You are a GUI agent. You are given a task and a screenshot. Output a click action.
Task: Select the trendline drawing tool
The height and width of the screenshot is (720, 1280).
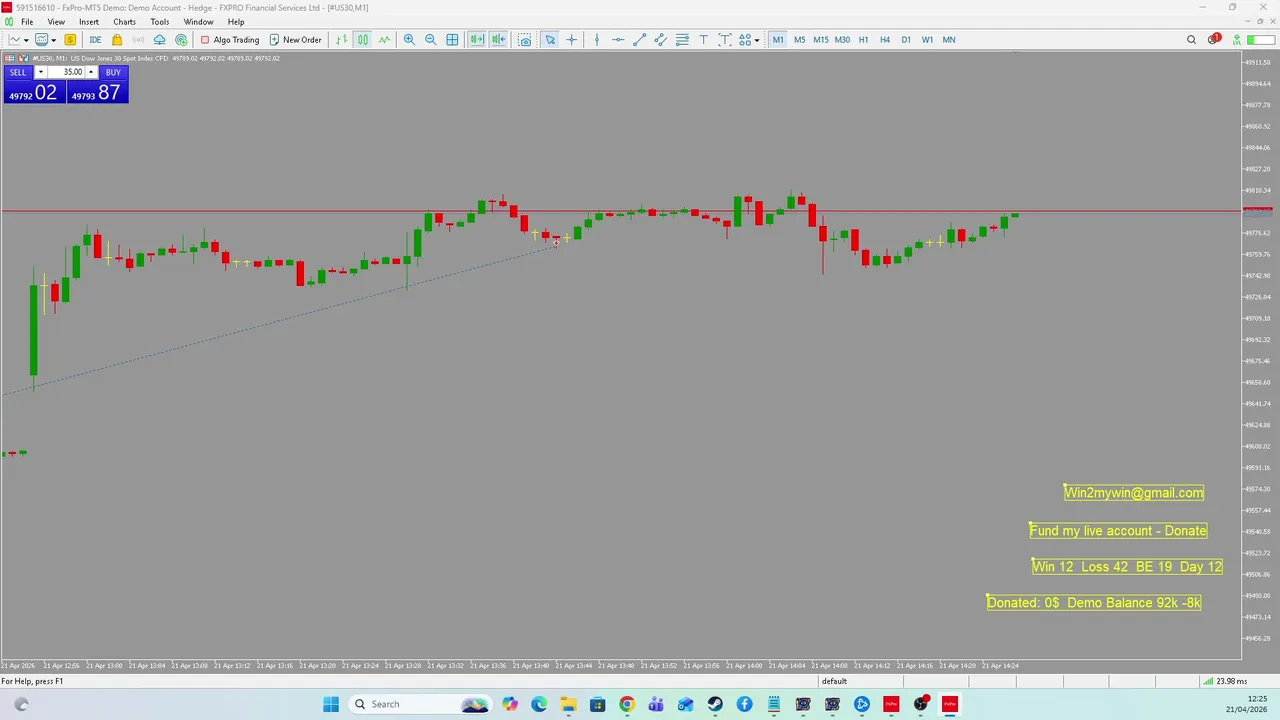pos(639,40)
